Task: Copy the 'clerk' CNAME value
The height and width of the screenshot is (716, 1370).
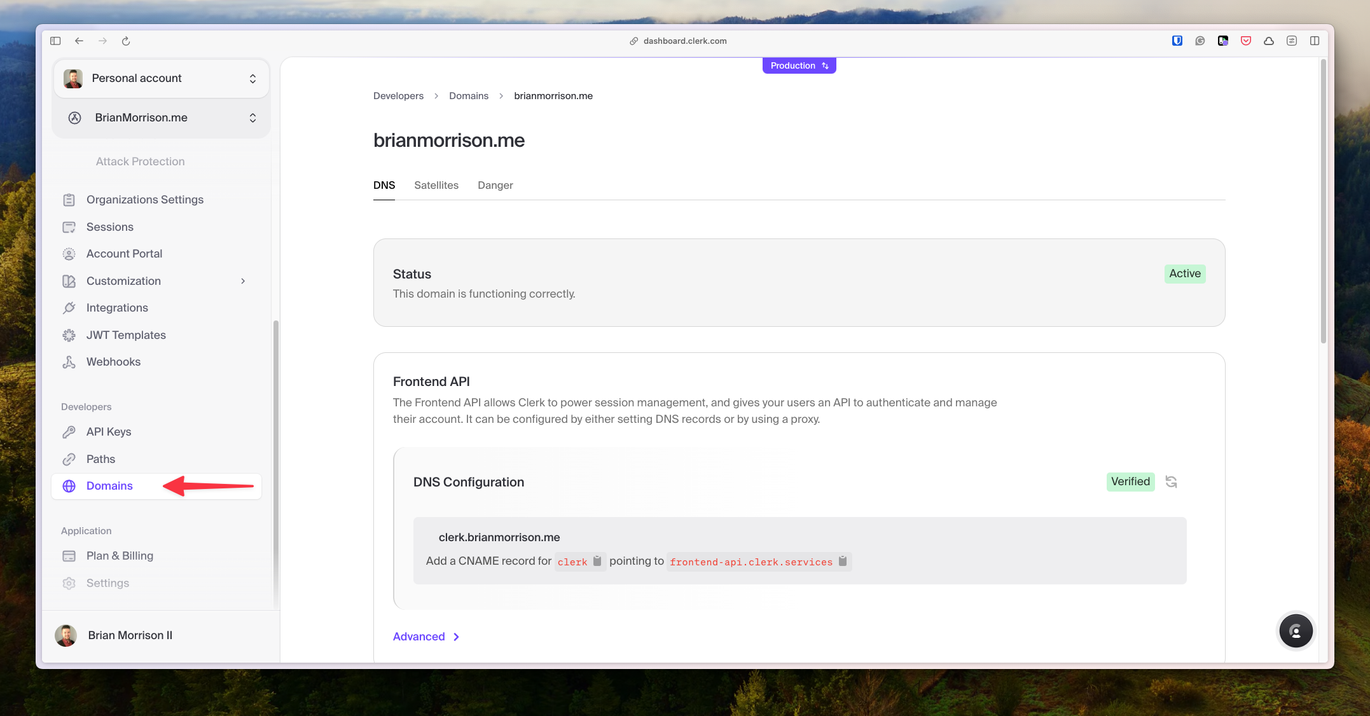Action: click(597, 561)
